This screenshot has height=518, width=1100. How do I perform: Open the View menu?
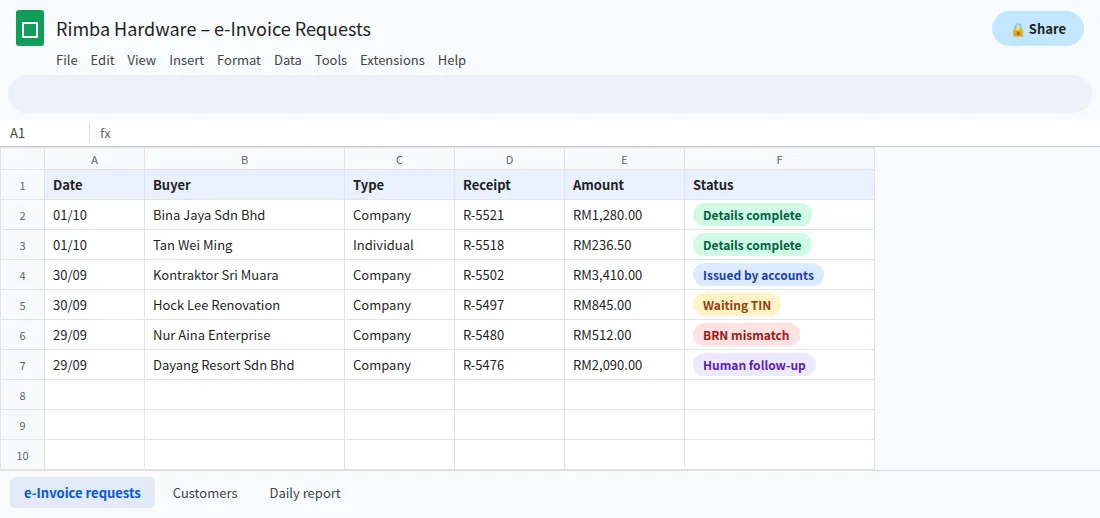coord(142,60)
